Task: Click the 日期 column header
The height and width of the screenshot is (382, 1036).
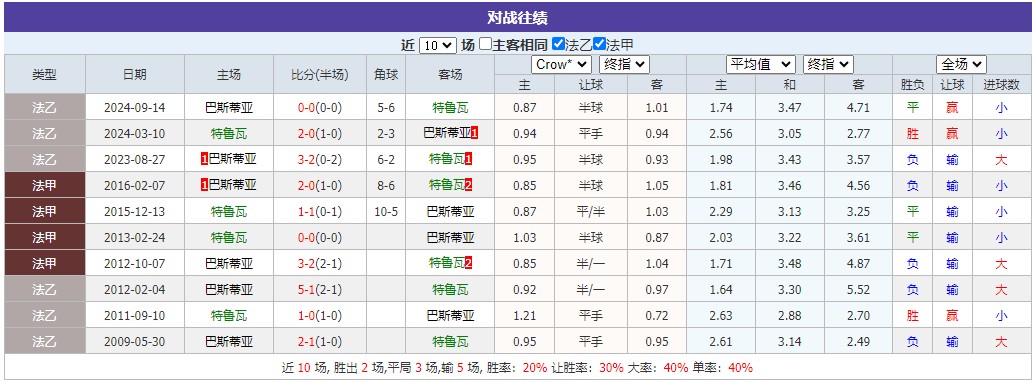Action: [x=135, y=75]
